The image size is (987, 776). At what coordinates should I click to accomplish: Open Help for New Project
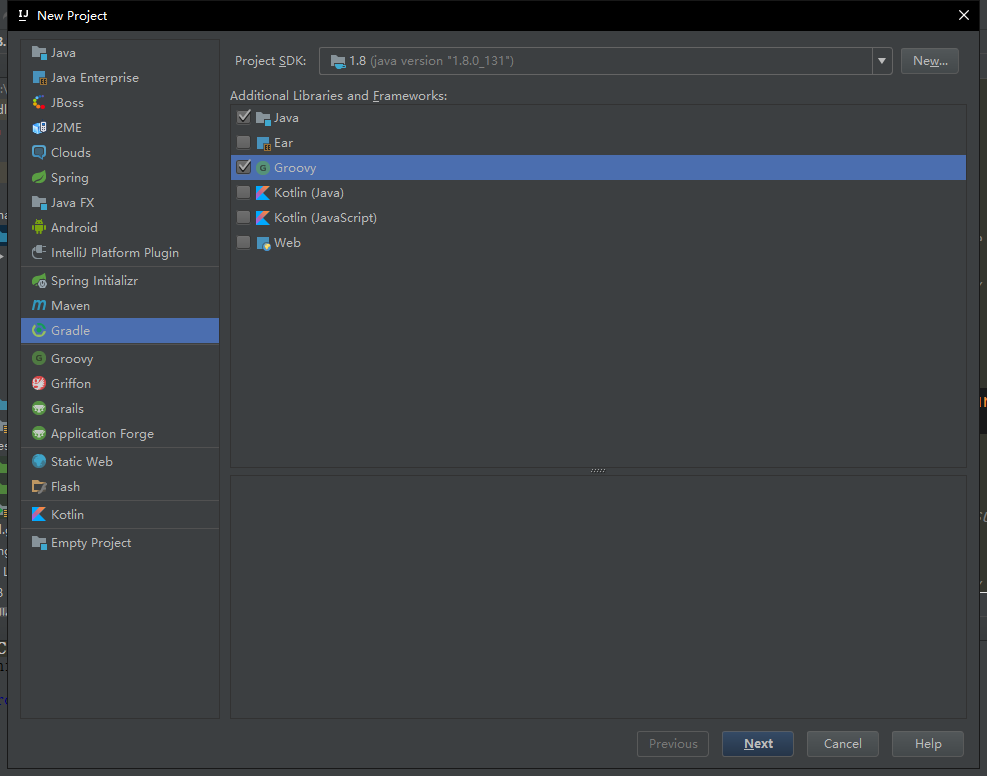[928, 744]
